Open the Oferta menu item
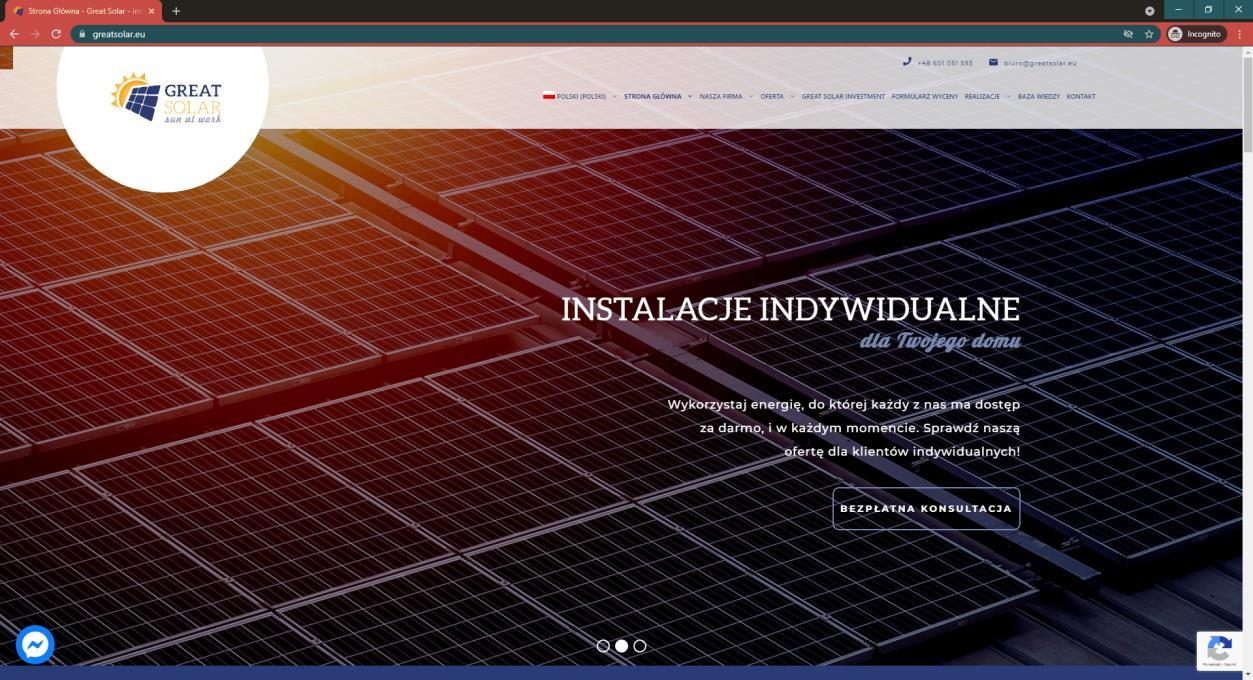This screenshot has height=680, width=1253. [772, 97]
